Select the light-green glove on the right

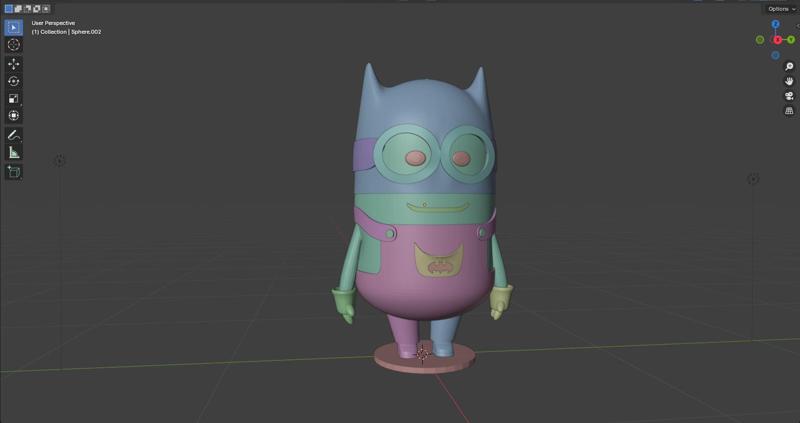[x=501, y=301]
